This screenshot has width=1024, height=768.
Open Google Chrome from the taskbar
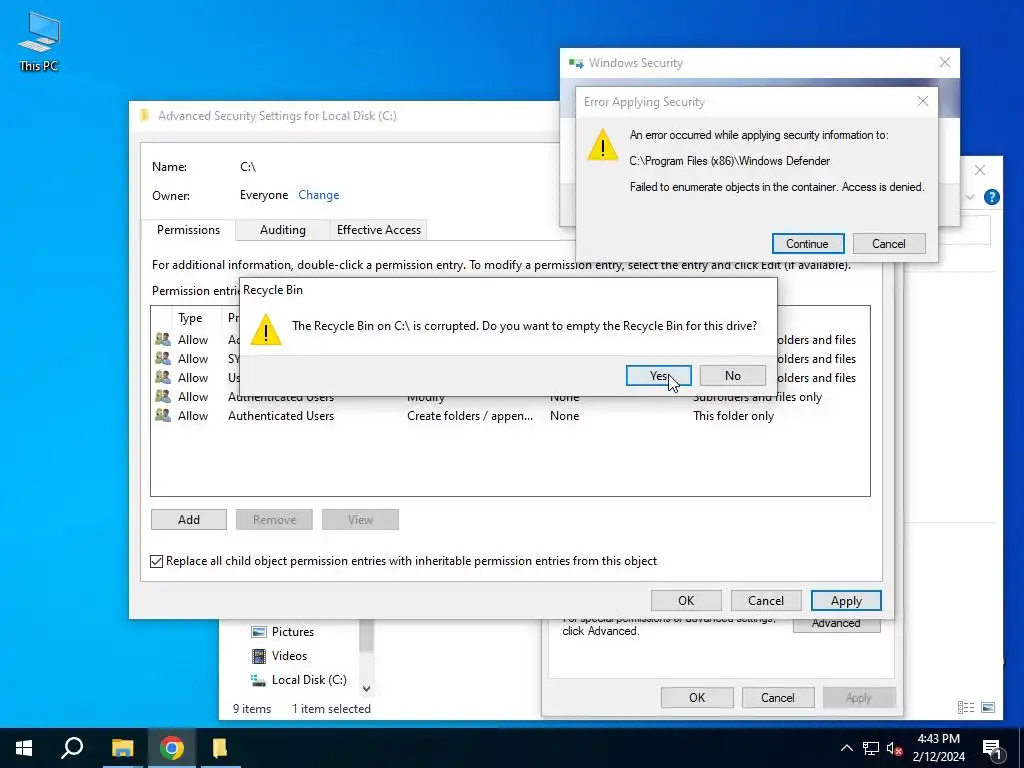(x=172, y=748)
